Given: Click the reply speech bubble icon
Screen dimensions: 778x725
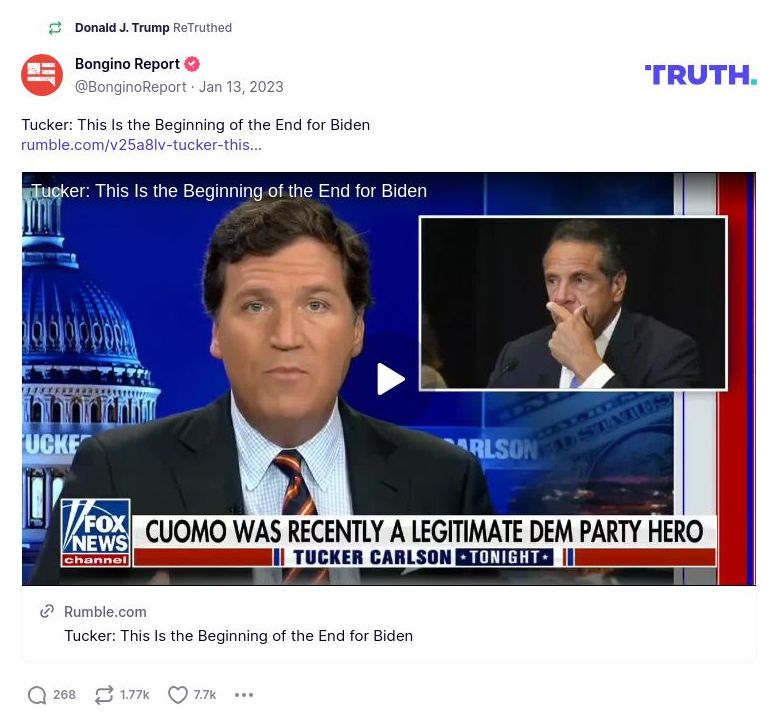Looking at the screenshot, I should click(37, 695).
